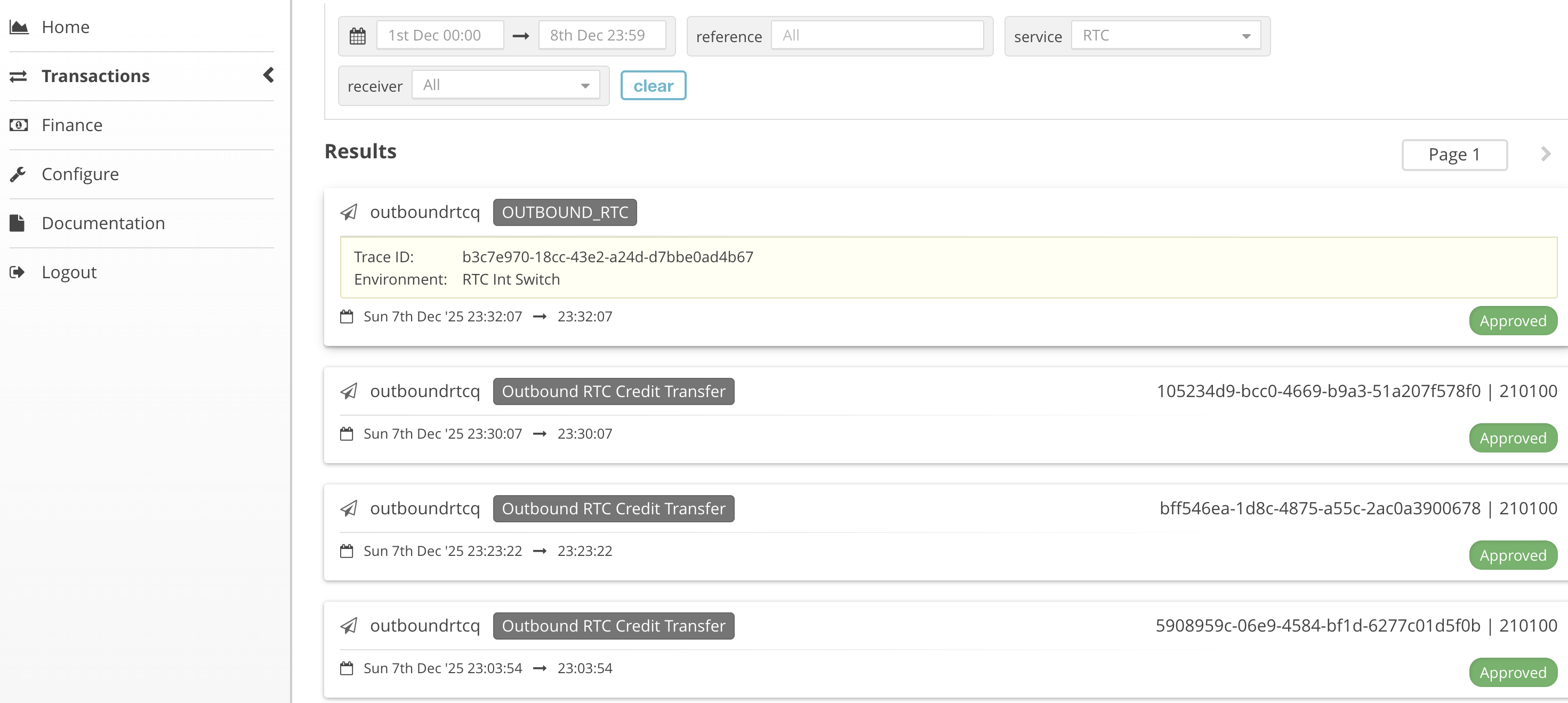The image size is (1568, 703).
Task: Click the start date 1st Dec field
Action: [x=439, y=36]
